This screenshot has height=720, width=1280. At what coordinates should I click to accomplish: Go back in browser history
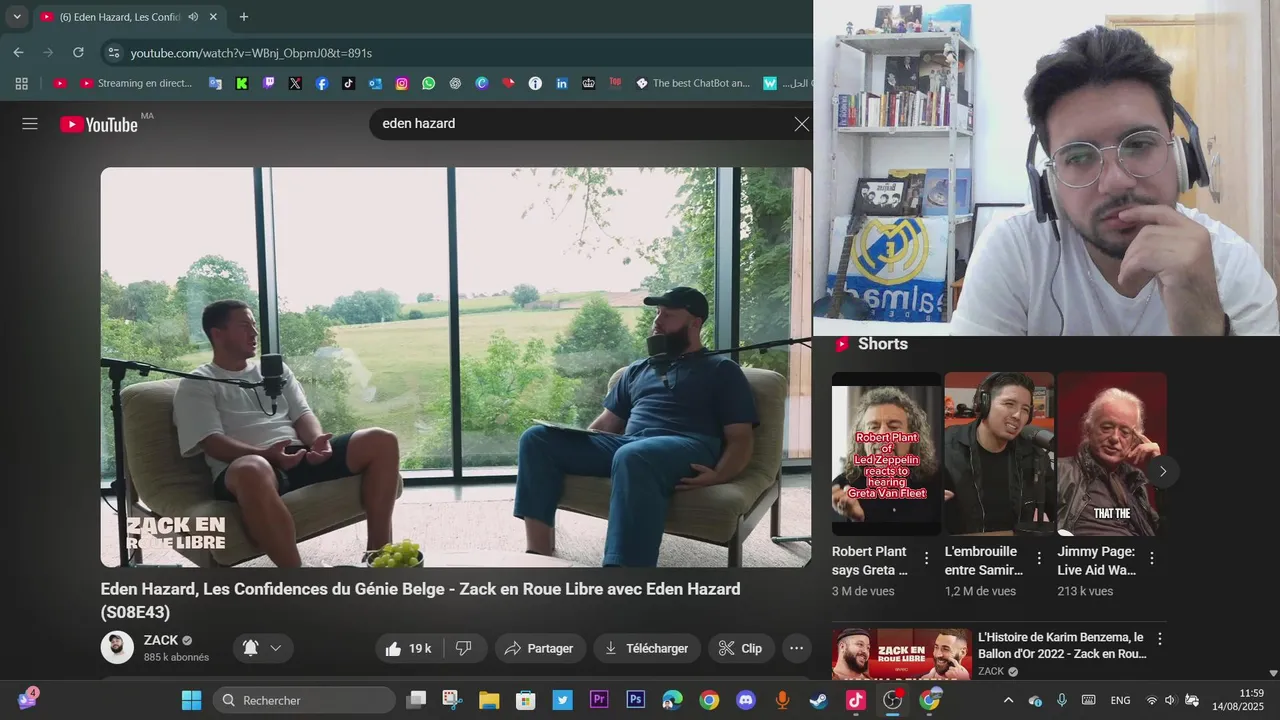click(18, 53)
